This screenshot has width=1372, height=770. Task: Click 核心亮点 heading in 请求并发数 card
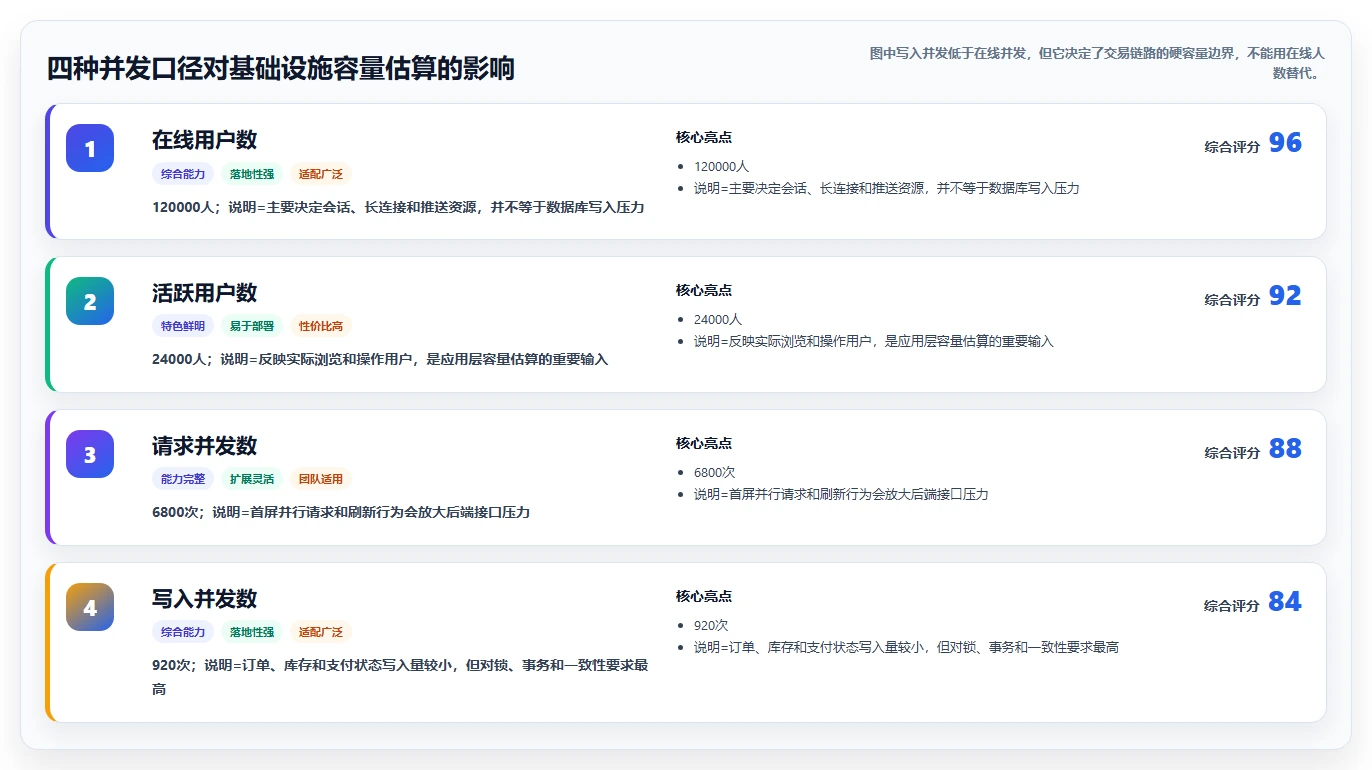[704, 444]
